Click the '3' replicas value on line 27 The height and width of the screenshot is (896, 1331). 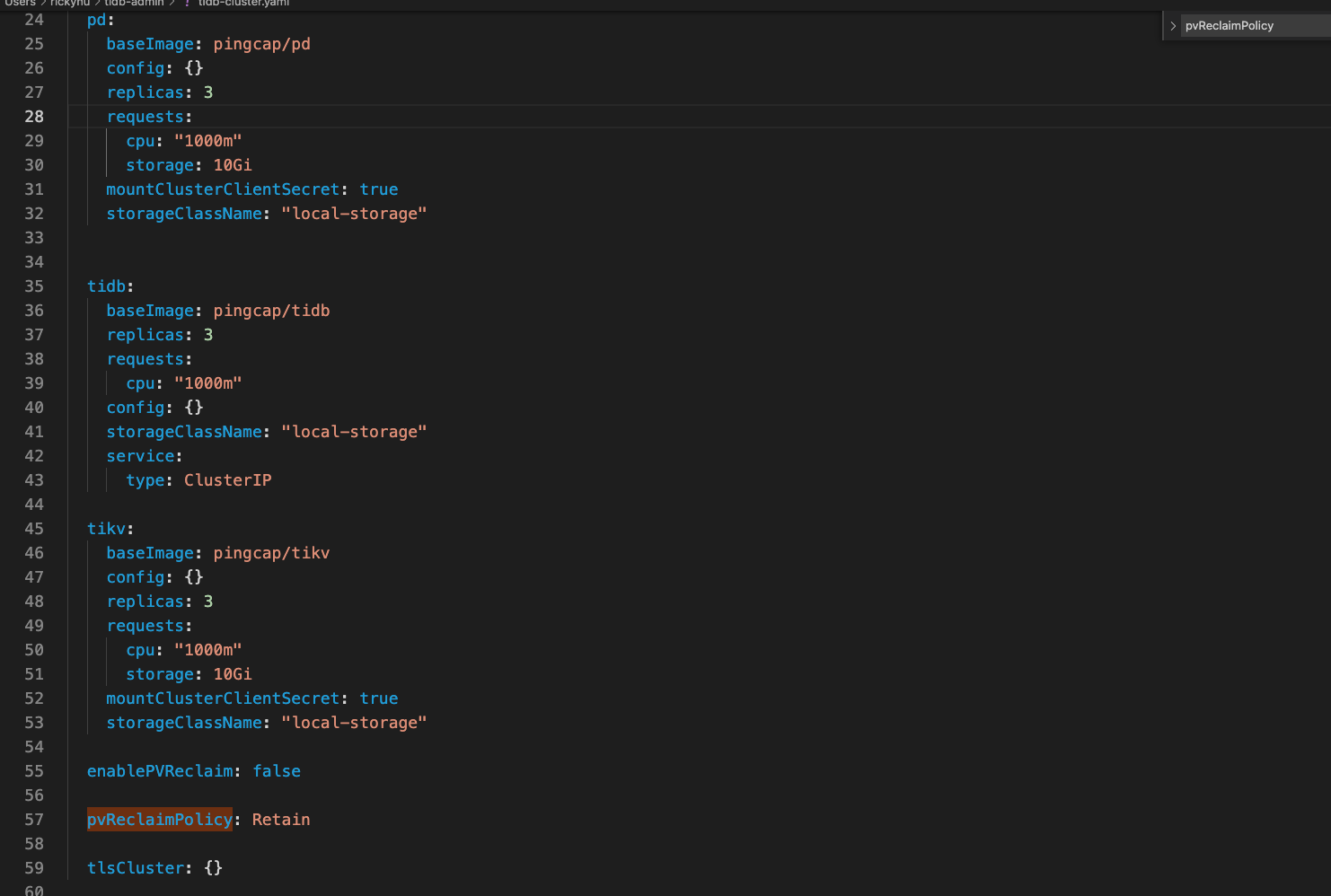coord(208,92)
